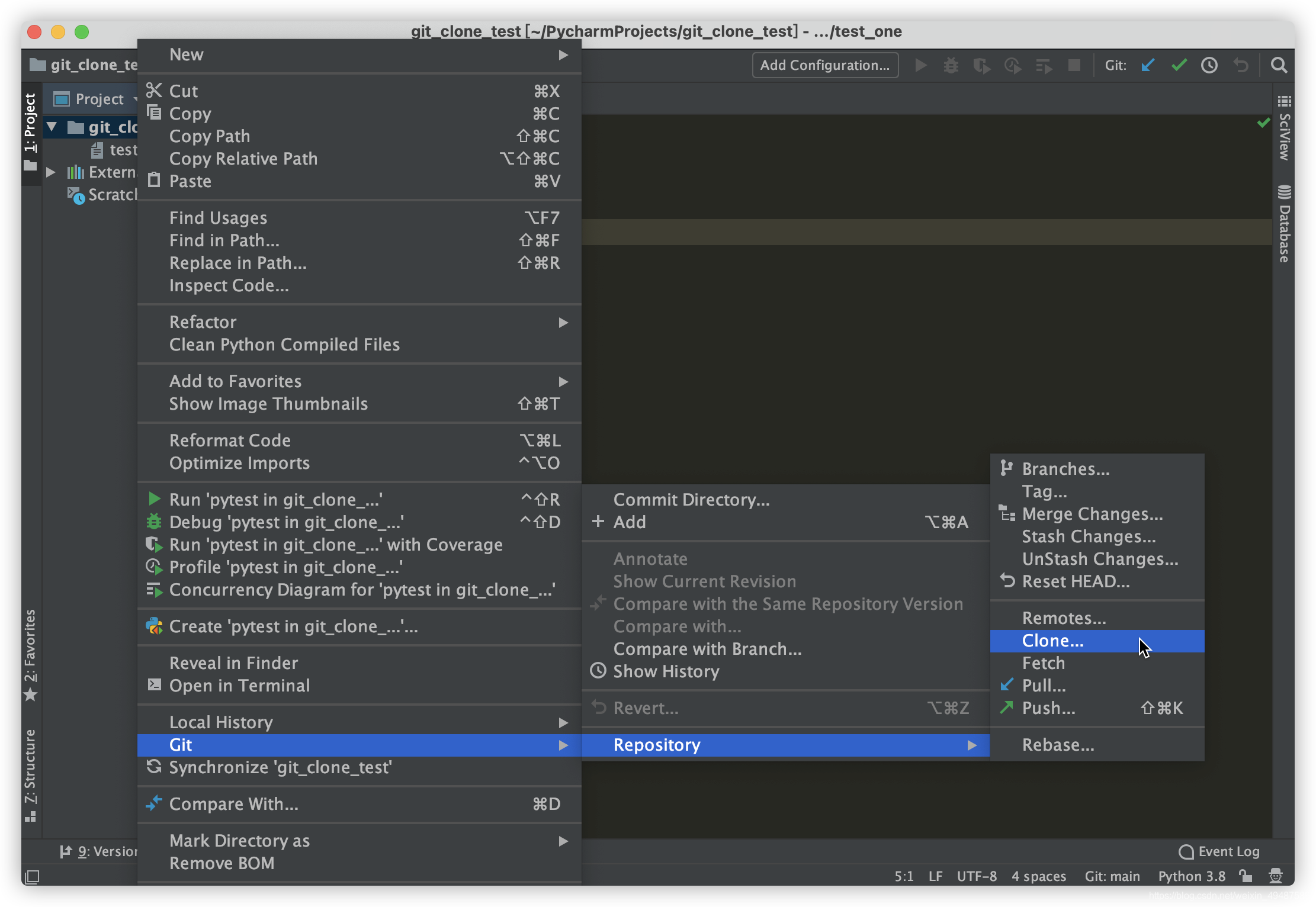Change UTF-8 file encoding
The height and width of the screenshot is (907, 1316).
point(977,876)
